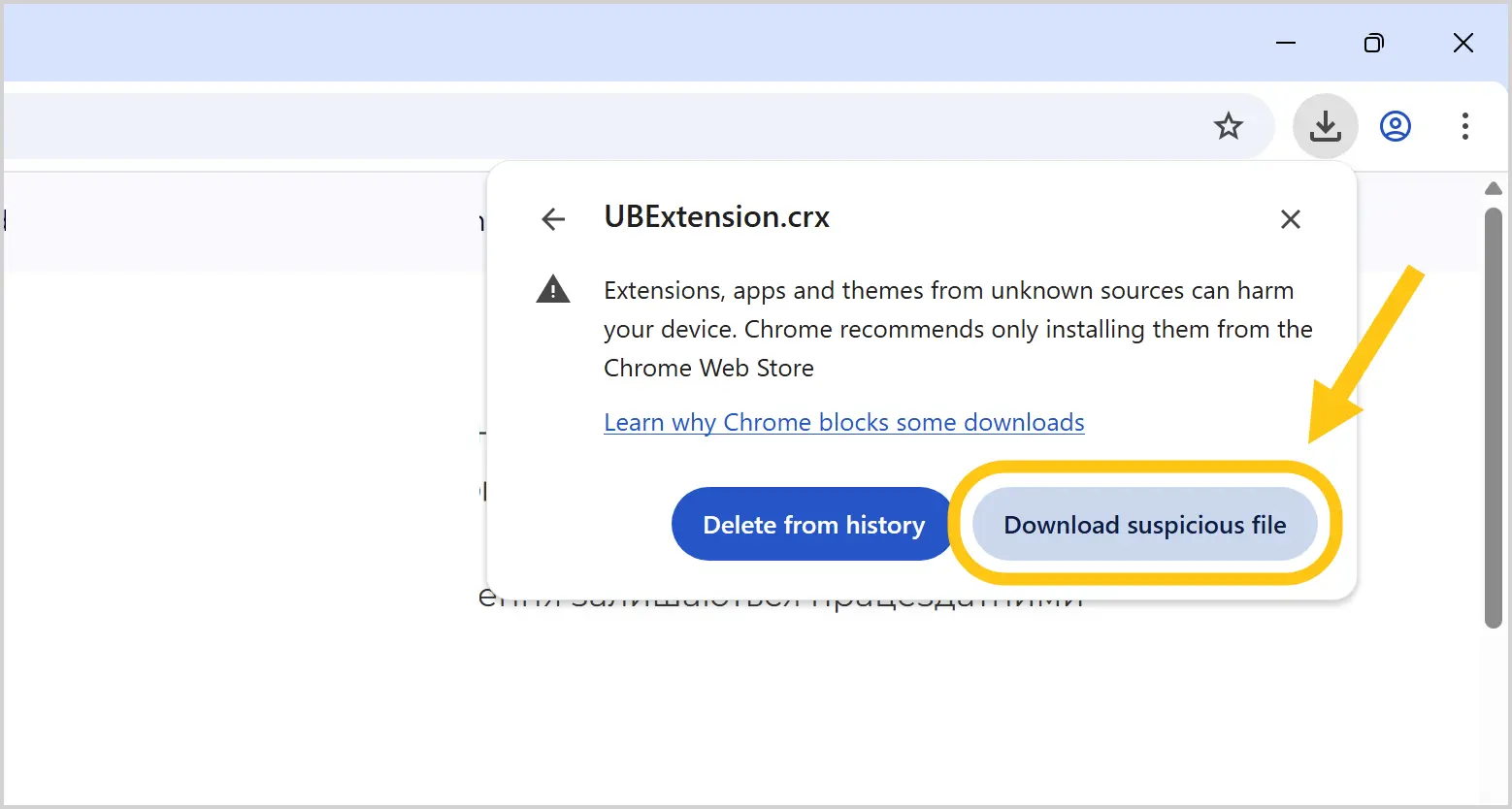Minimize the Chrome window
The height and width of the screenshot is (809, 1512).
[x=1286, y=43]
